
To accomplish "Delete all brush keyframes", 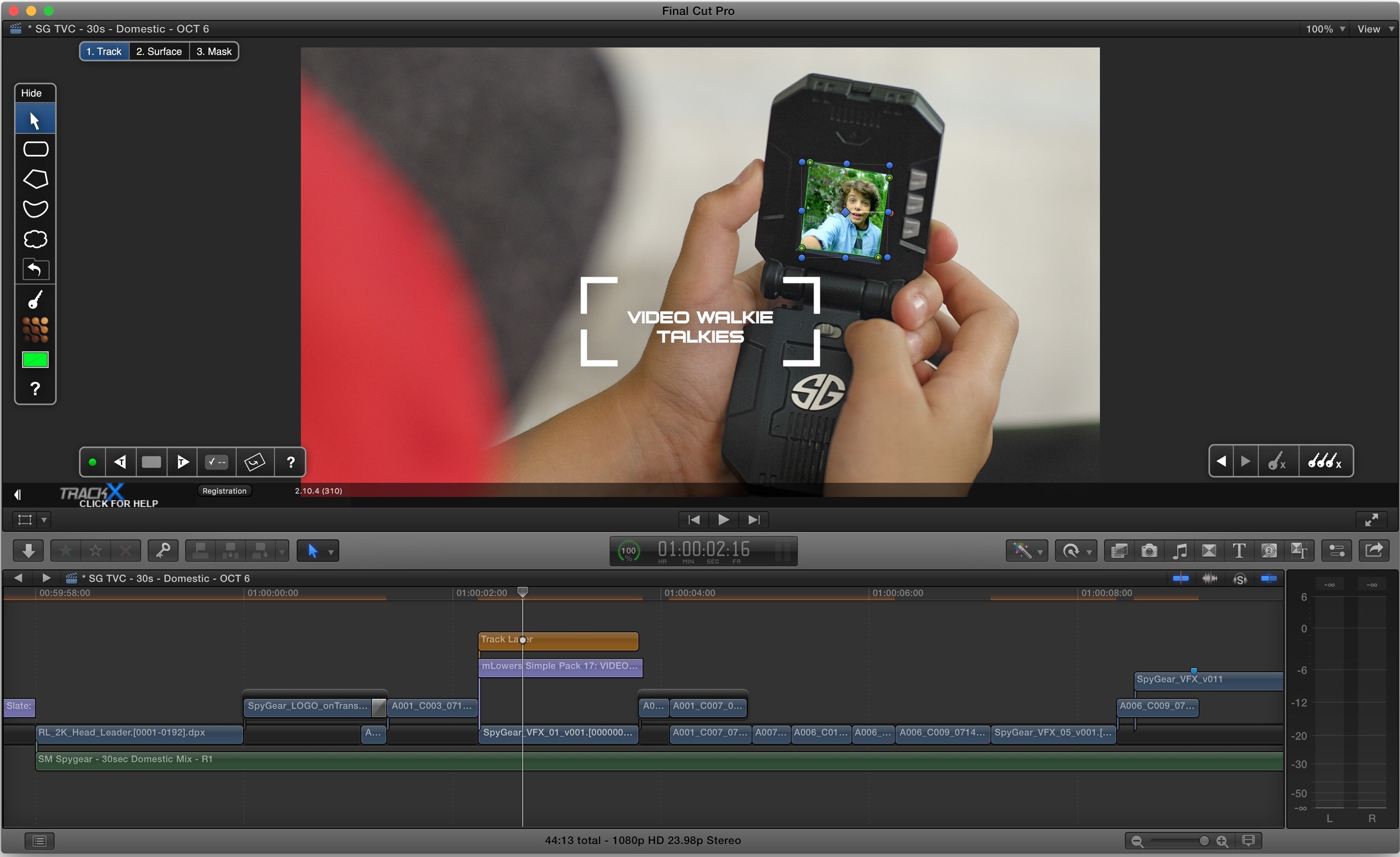I will pos(1326,461).
